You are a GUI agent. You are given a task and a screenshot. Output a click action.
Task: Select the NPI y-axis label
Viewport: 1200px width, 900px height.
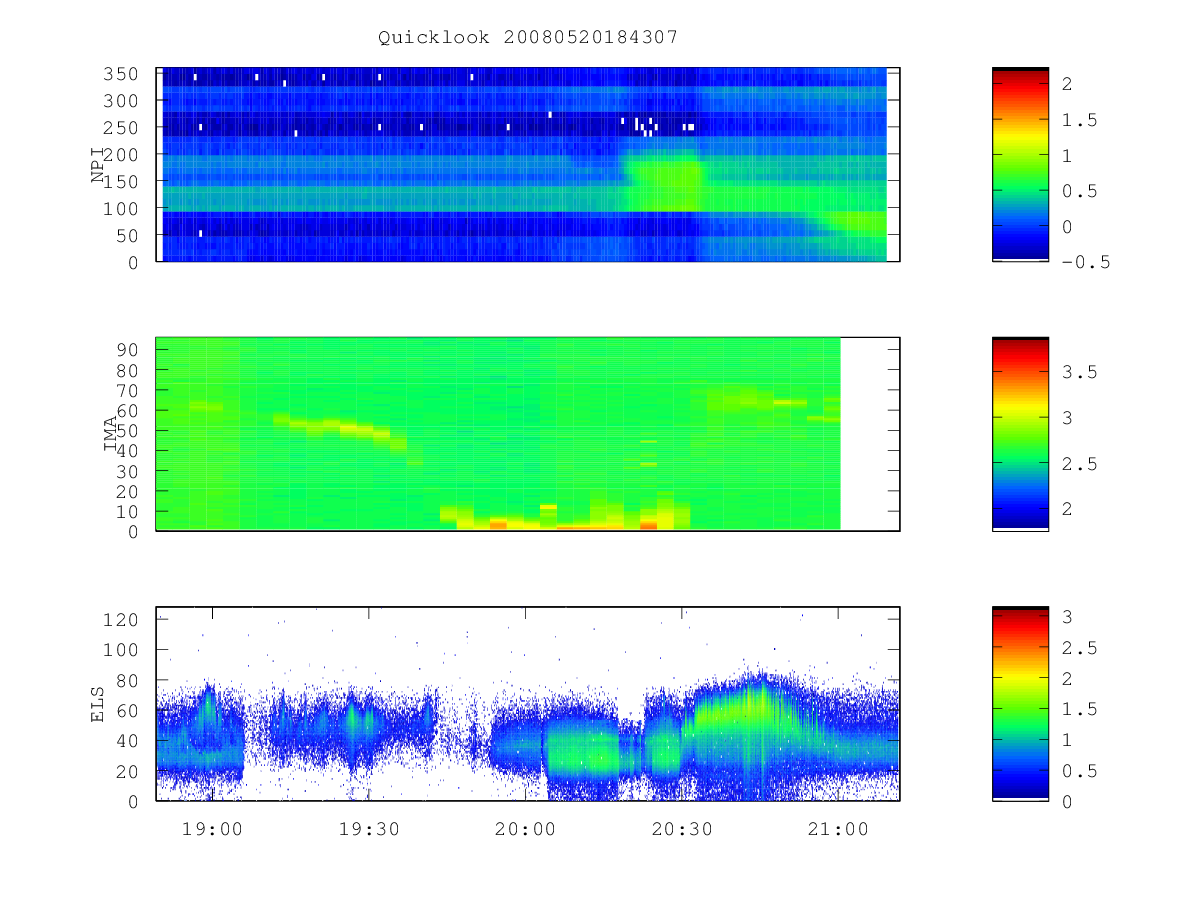(98, 165)
